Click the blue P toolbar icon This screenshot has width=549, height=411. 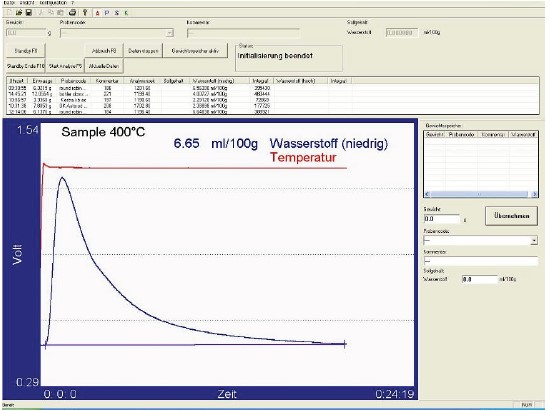pos(107,13)
